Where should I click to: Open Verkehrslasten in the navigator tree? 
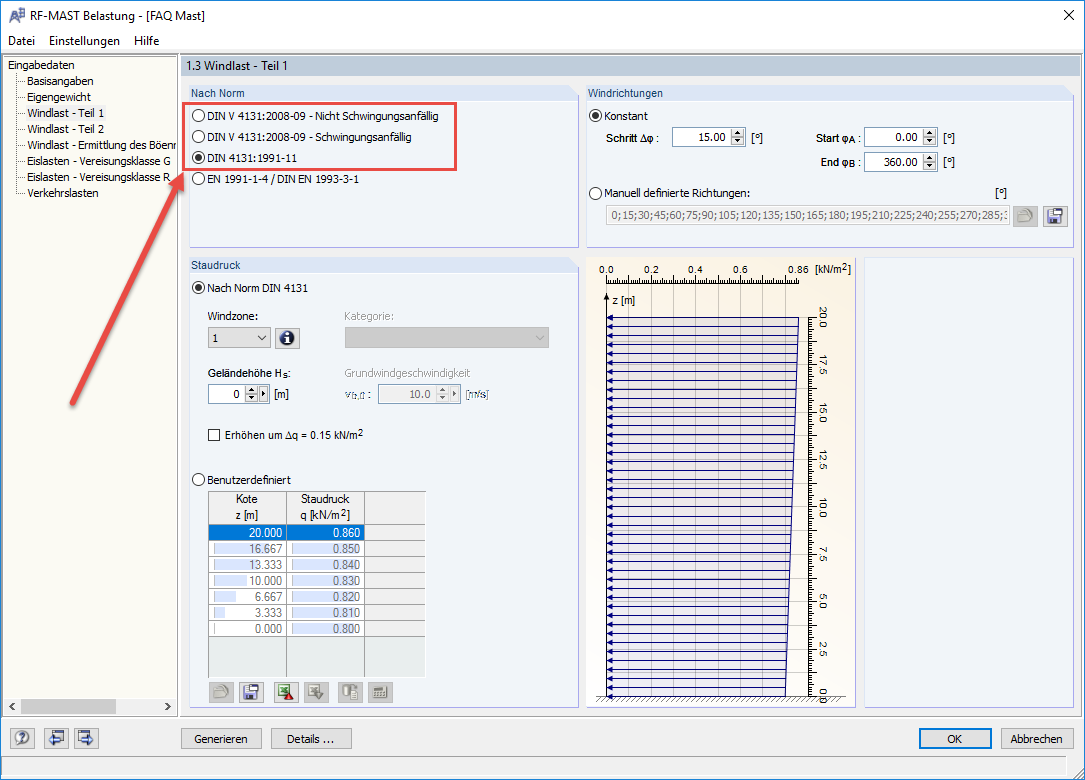click(63, 193)
